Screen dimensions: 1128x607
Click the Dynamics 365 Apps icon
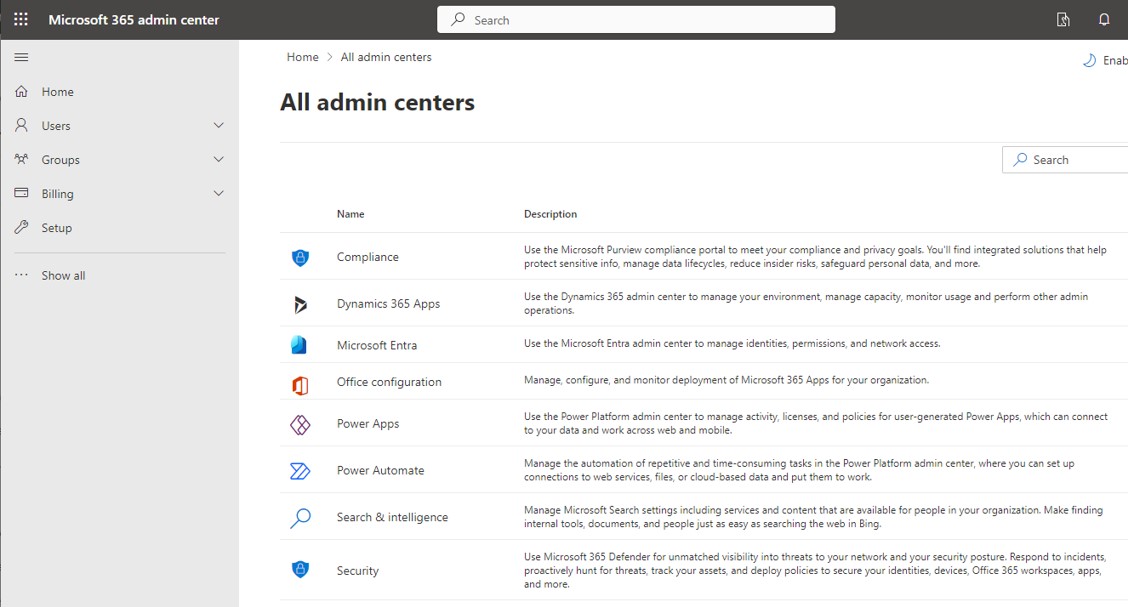(x=300, y=304)
